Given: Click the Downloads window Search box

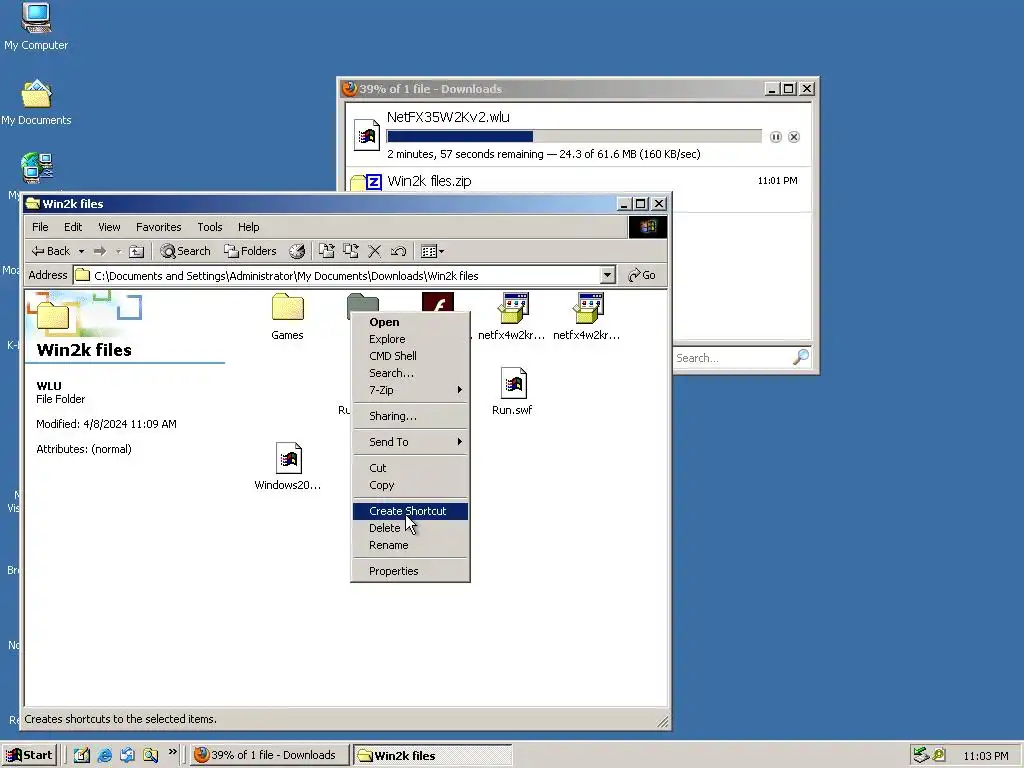Looking at the screenshot, I should [732, 358].
